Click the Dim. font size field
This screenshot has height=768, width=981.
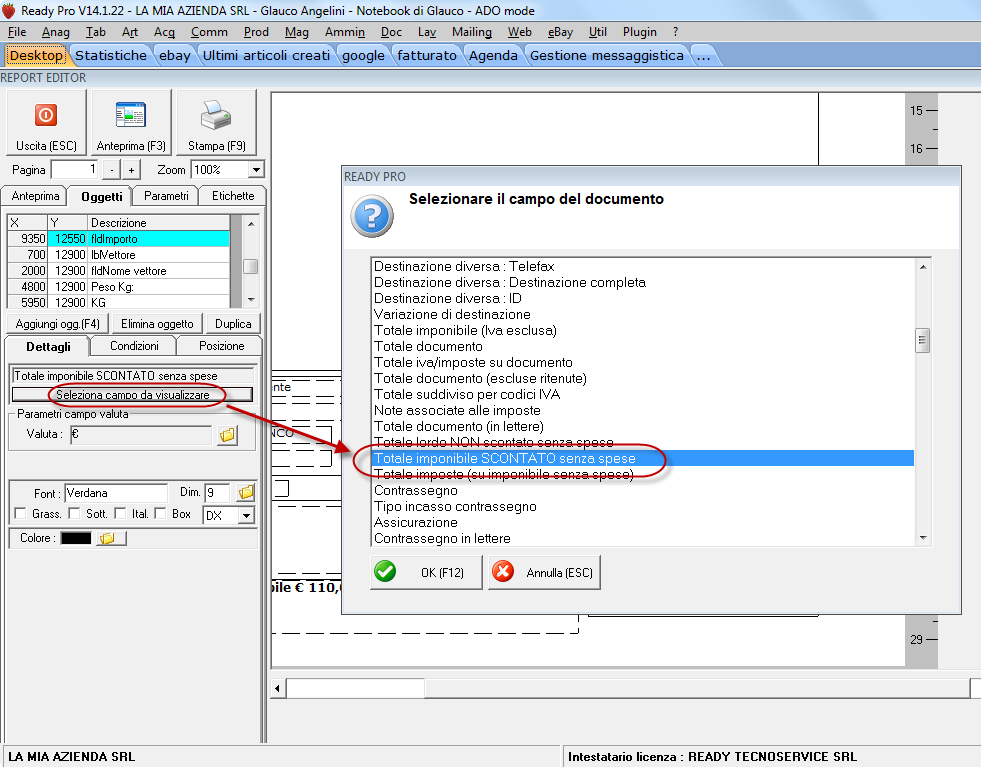tap(216, 493)
